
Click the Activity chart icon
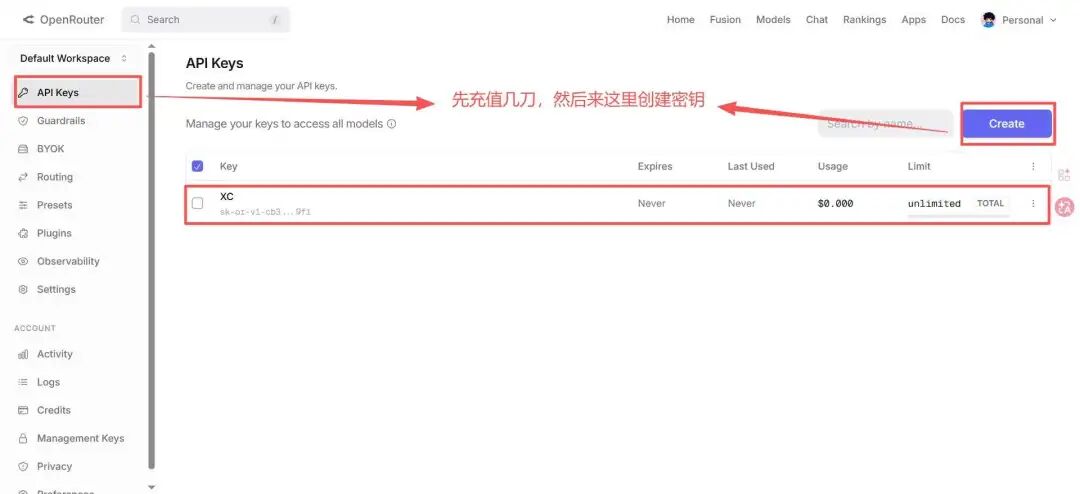23,354
